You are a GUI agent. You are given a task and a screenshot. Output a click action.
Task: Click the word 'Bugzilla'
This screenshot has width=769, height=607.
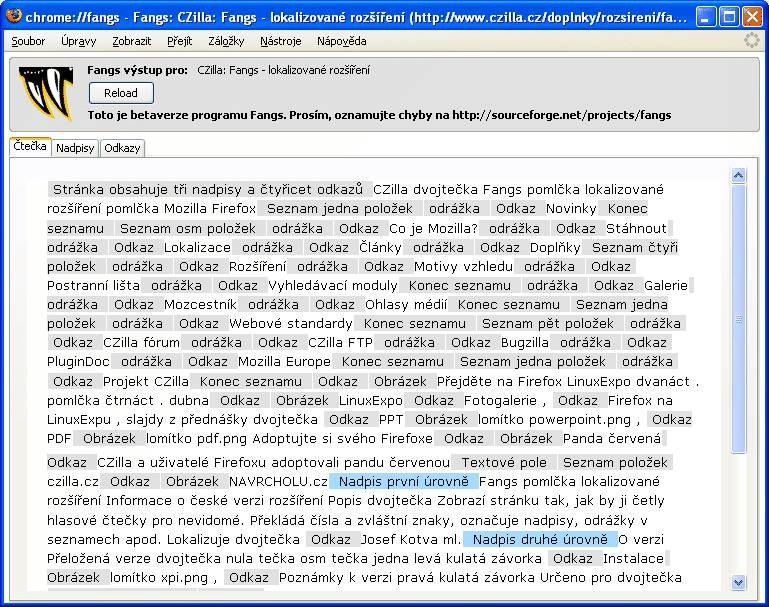524,343
